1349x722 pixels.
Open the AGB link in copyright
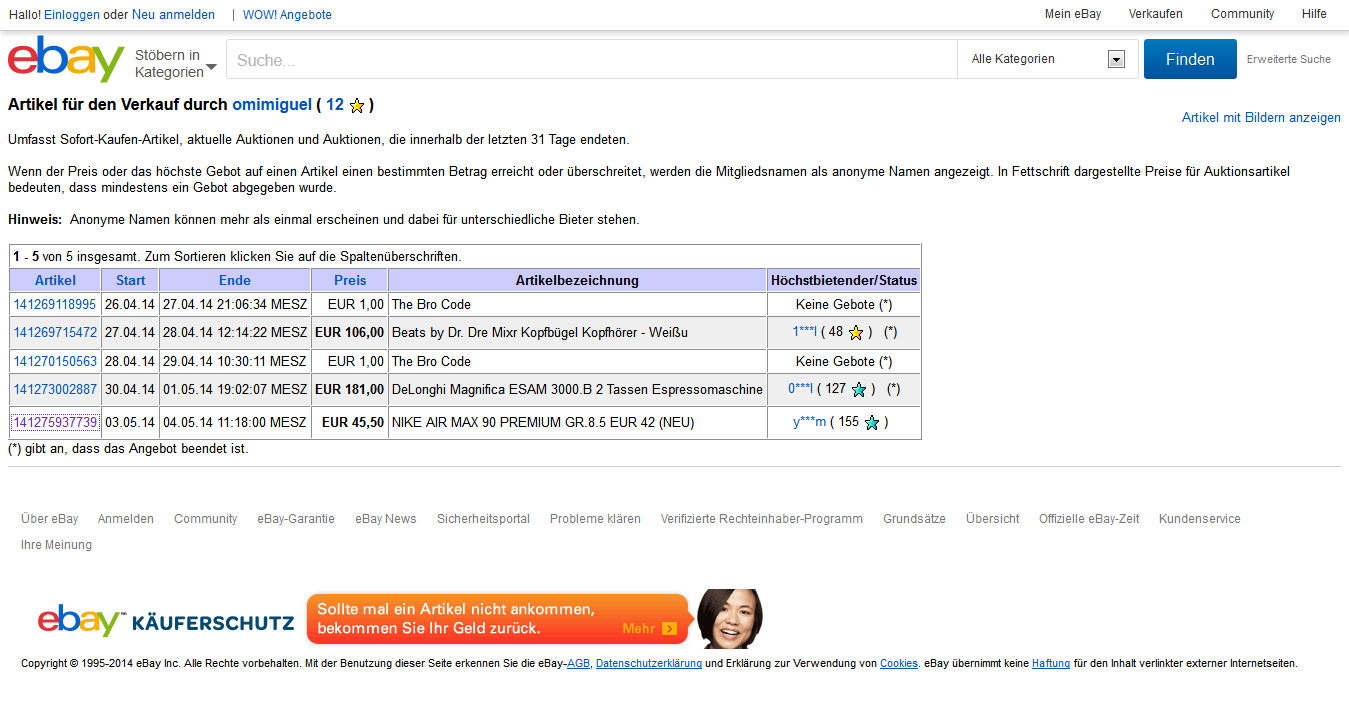pyautogui.click(x=579, y=663)
